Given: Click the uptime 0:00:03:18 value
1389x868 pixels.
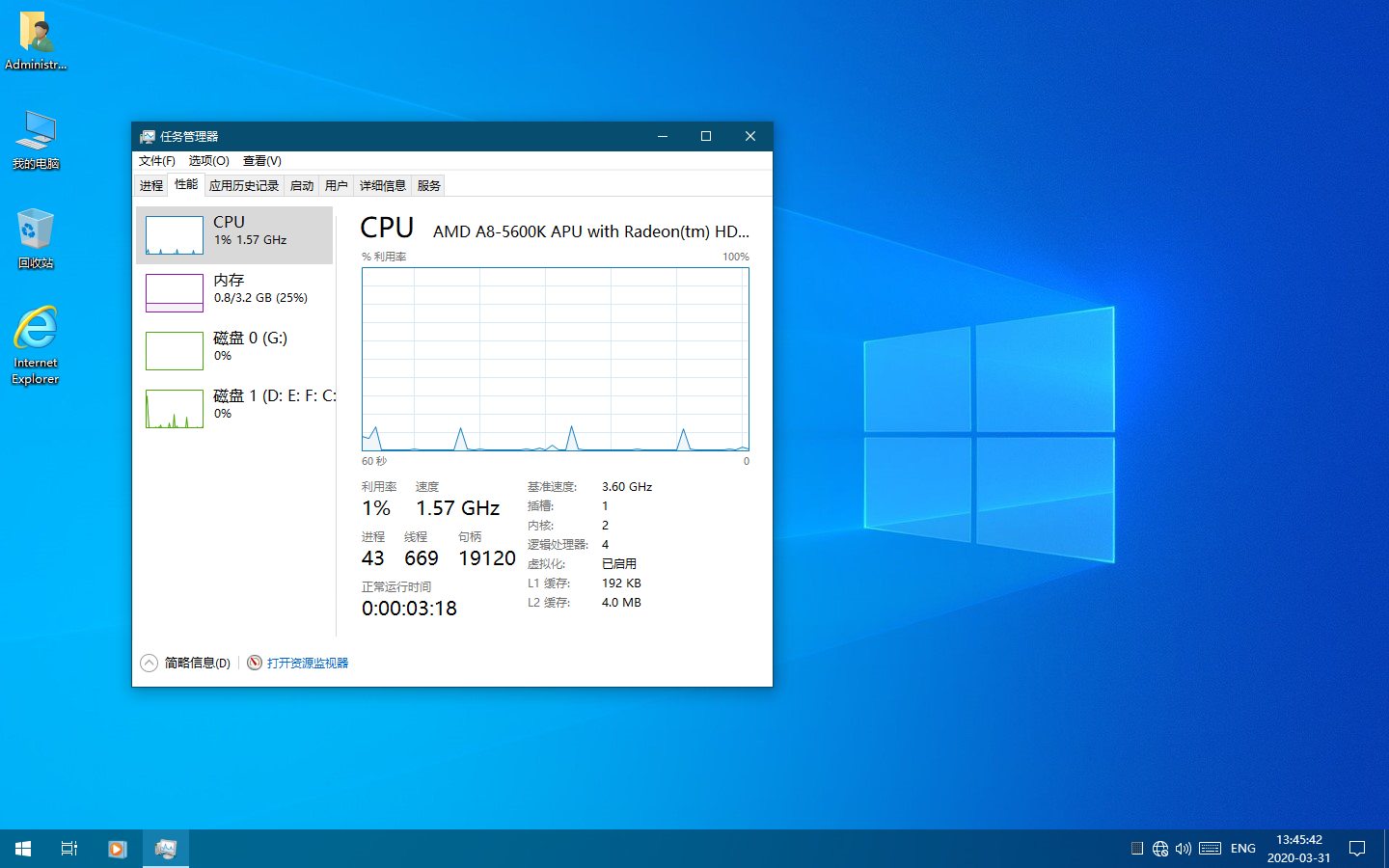Looking at the screenshot, I should pyautogui.click(x=409, y=609).
